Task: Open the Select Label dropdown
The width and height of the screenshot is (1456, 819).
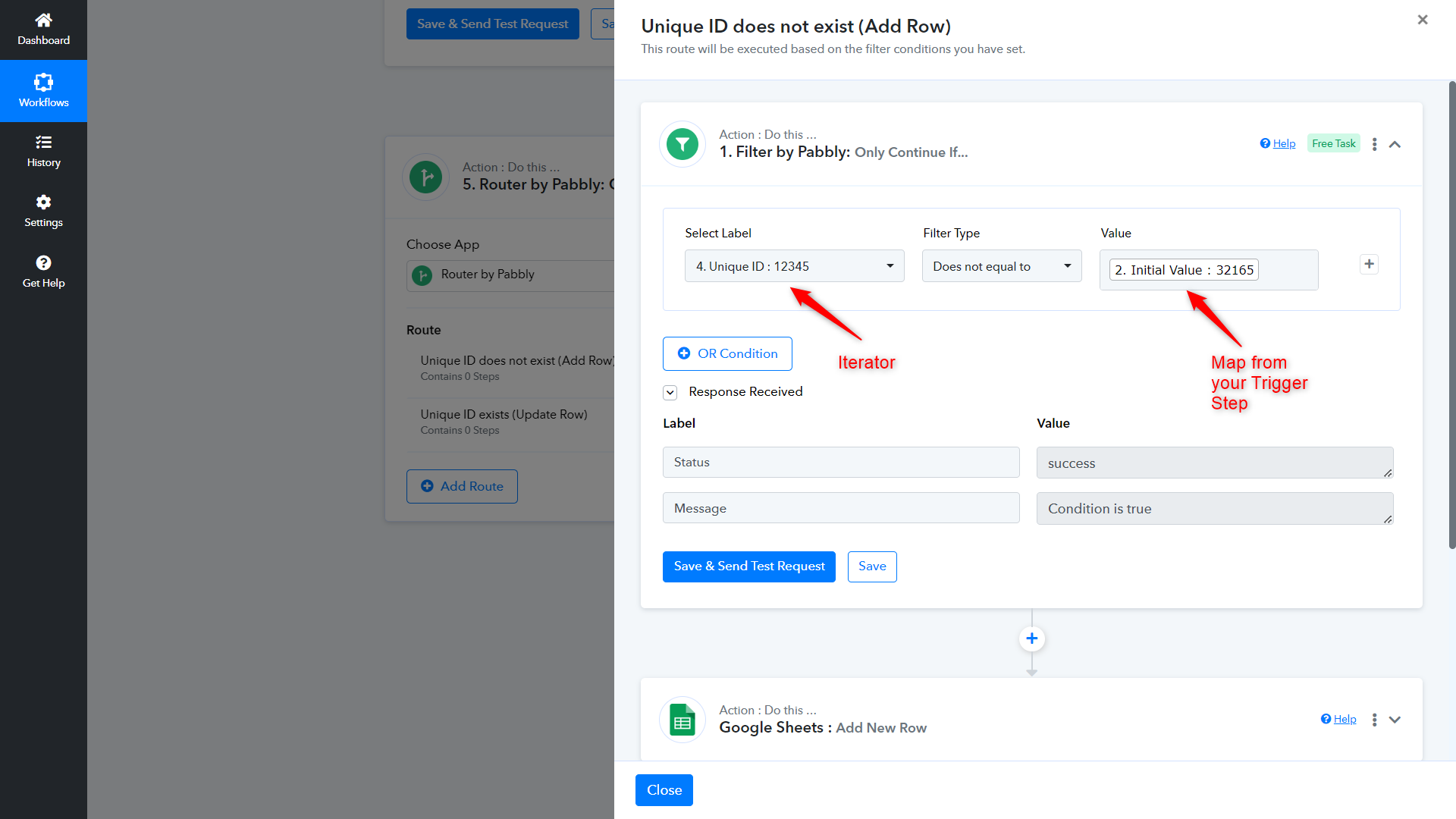Action: coord(794,266)
